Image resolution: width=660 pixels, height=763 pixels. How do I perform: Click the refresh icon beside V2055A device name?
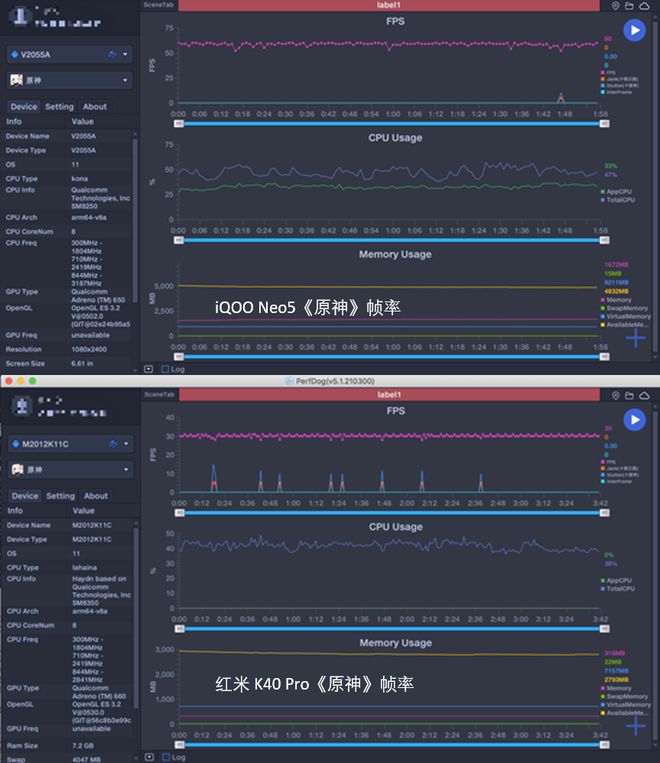point(112,54)
